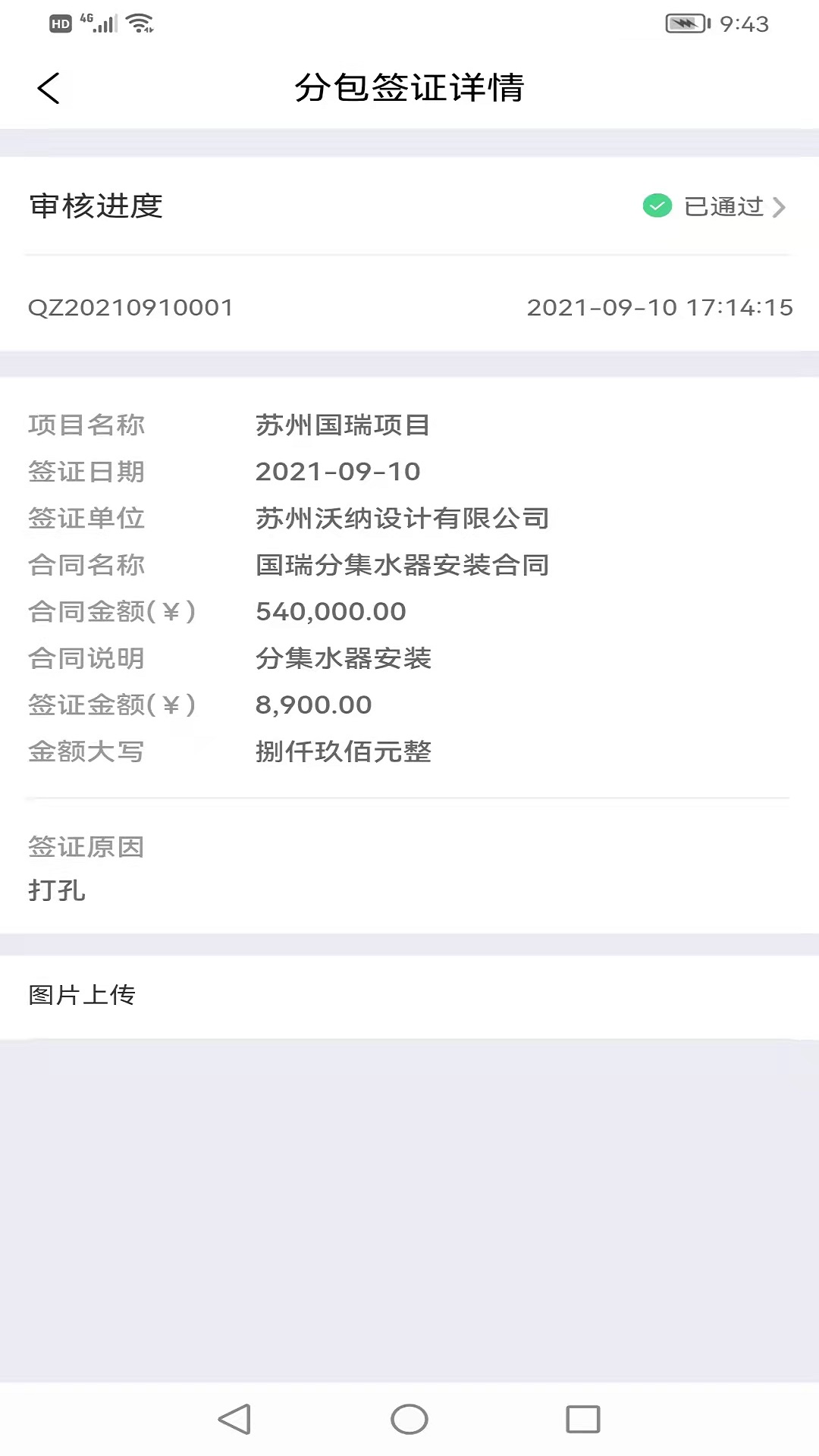Select the contract name 国瑞分集水器安装合同
This screenshot has width=819, height=1456.
(402, 565)
